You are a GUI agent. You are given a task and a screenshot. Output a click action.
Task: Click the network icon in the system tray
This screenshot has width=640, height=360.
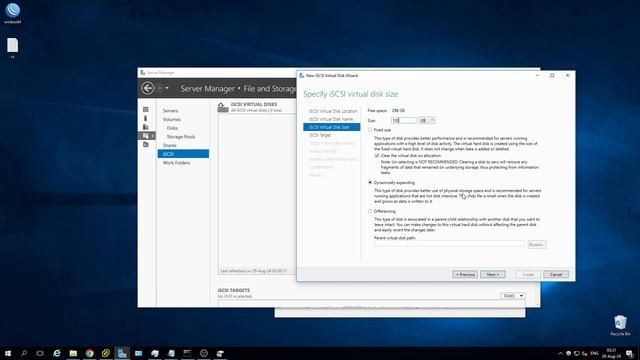[577, 353]
